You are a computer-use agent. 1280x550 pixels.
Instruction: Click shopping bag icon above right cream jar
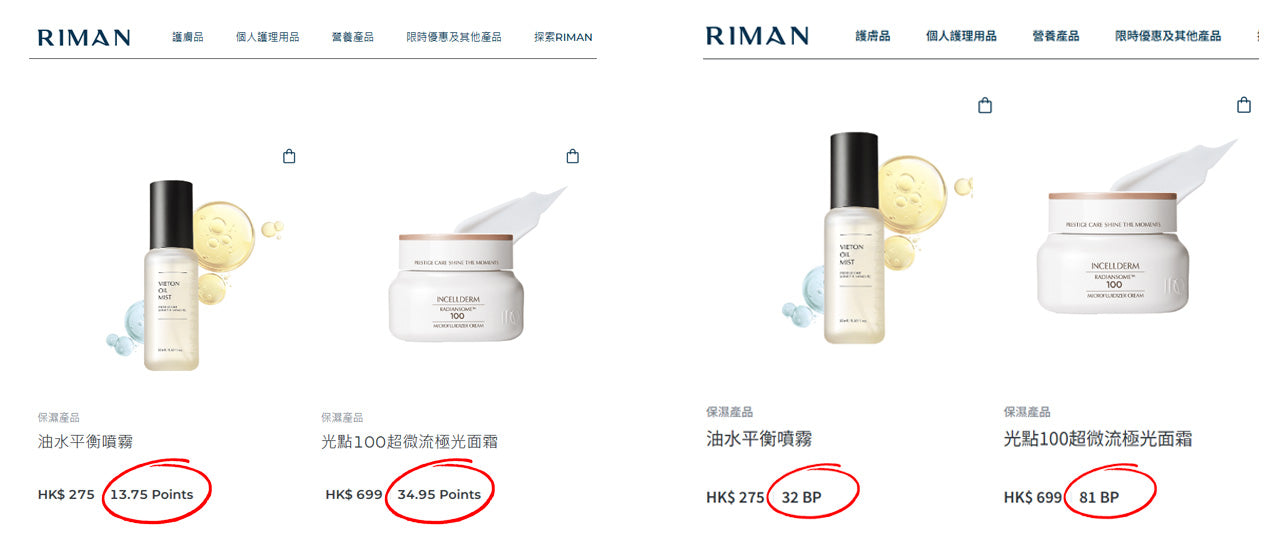click(1244, 105)
